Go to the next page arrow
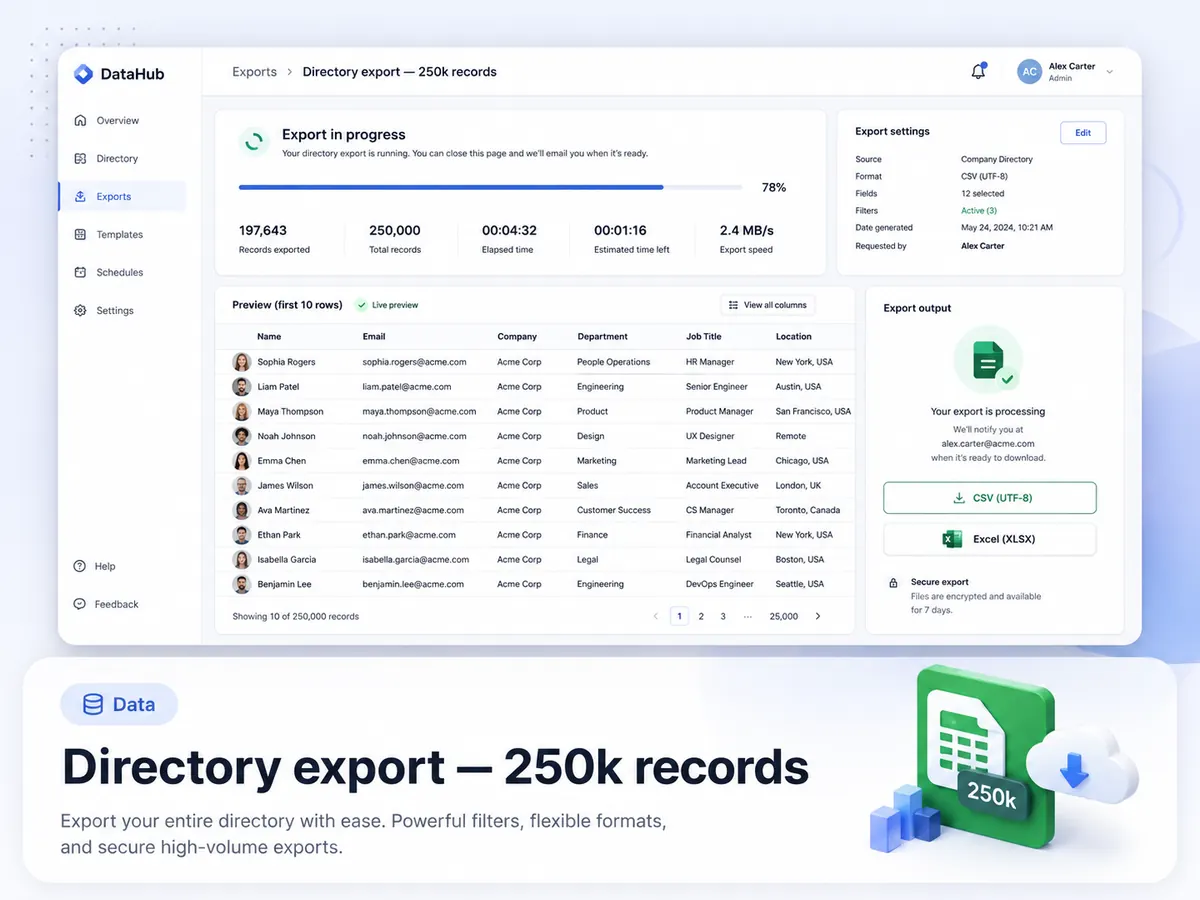This screenshot has width=1200, height=900. 818,616
